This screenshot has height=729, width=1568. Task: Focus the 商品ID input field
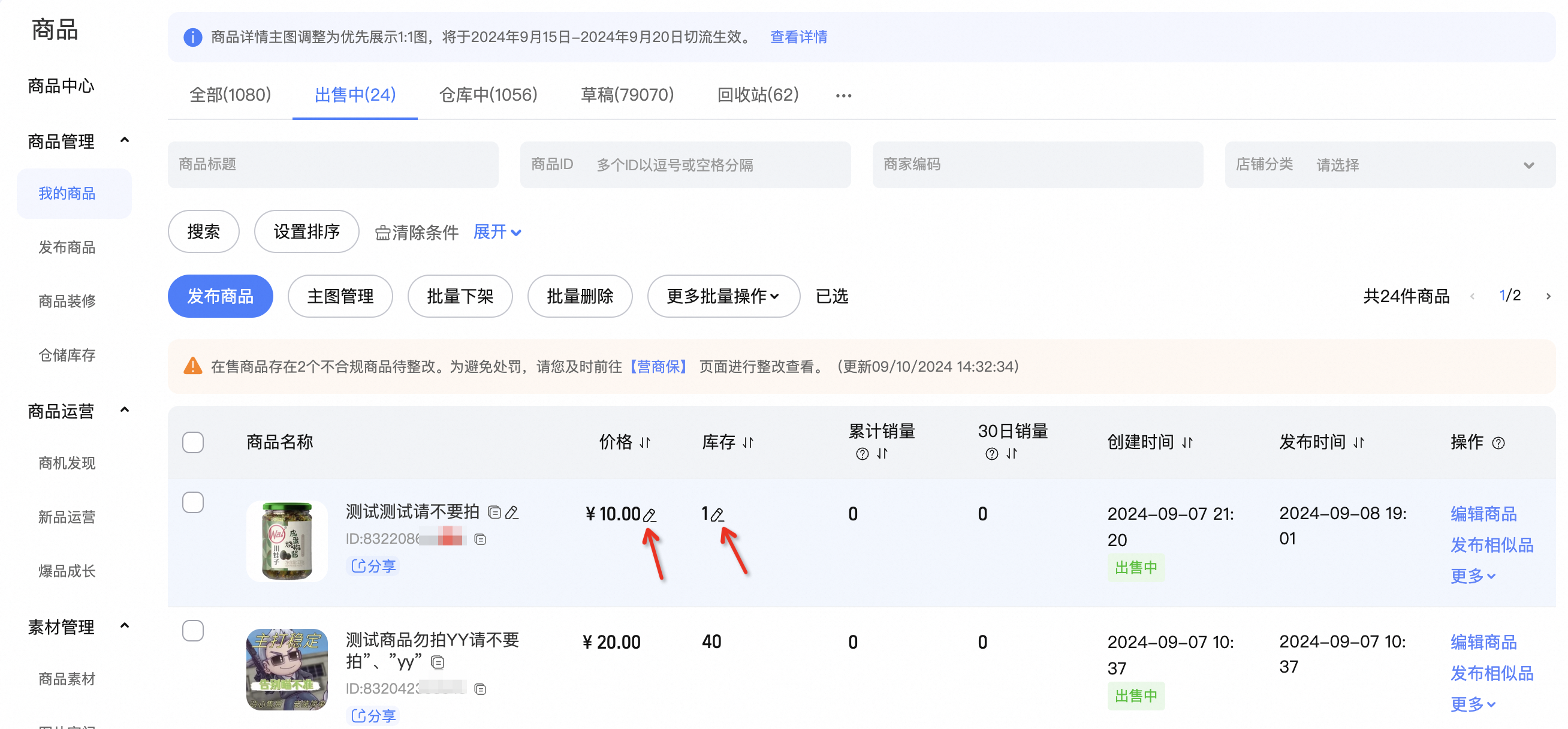click(x=685, y=165)
